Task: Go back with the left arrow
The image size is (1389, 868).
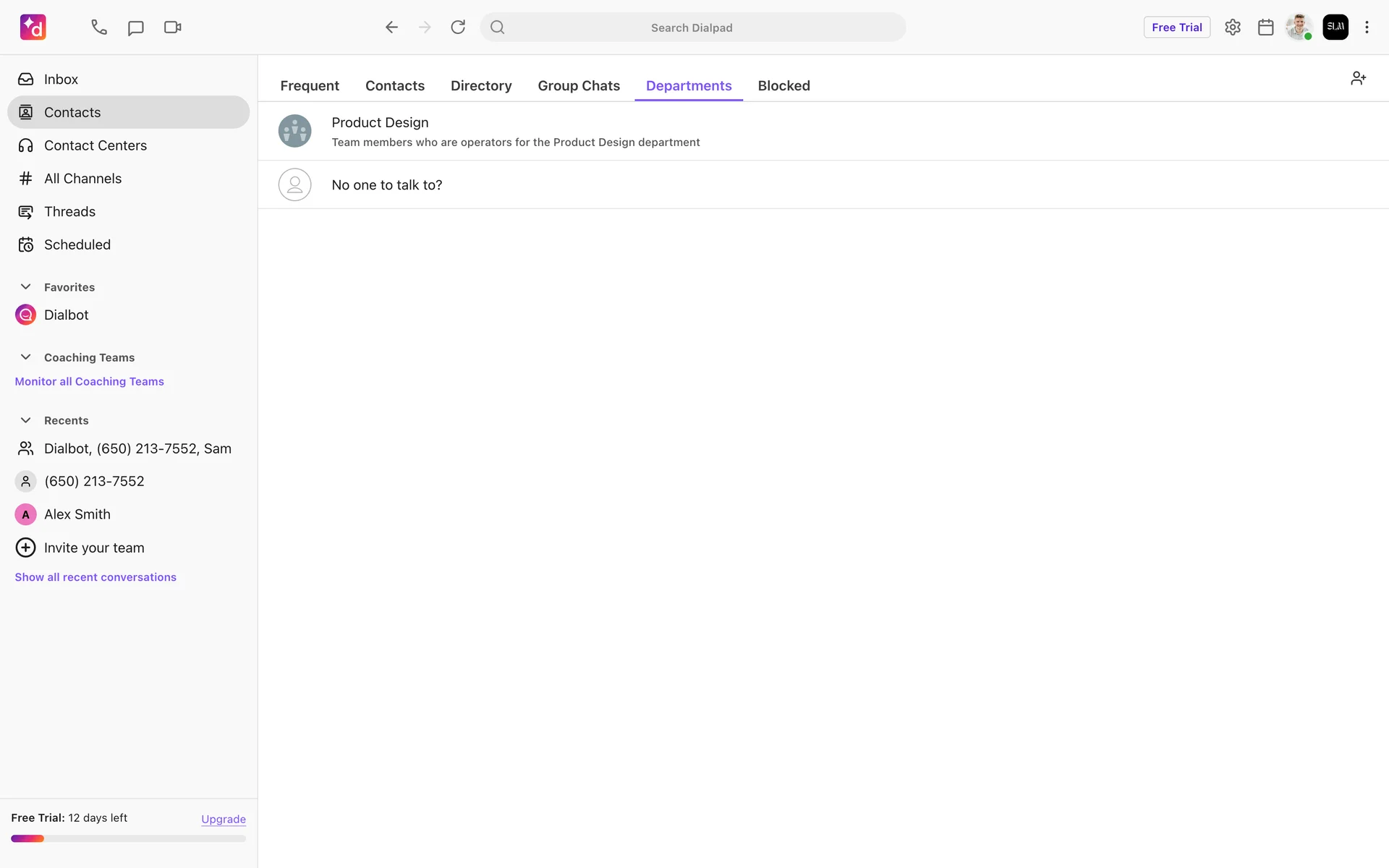Action: tap(391, 27)
